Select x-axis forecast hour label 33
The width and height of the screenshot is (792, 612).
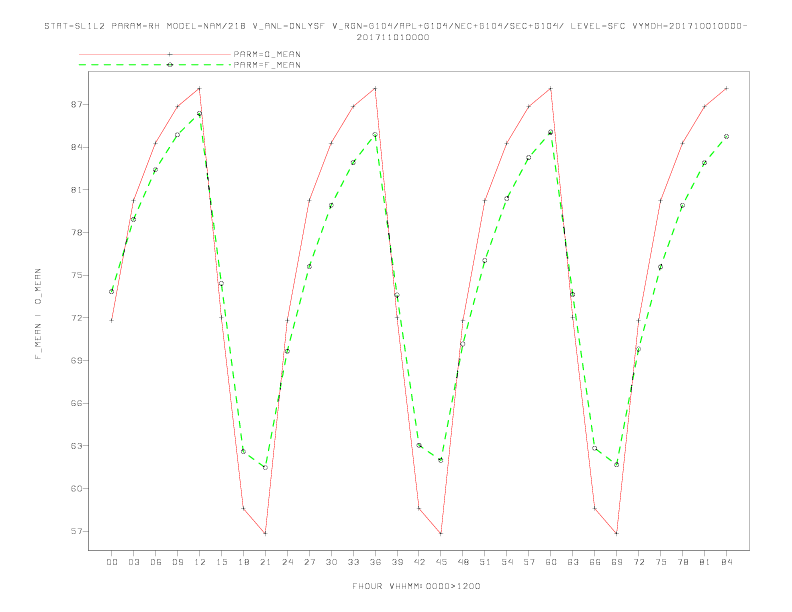click(353, 562)
